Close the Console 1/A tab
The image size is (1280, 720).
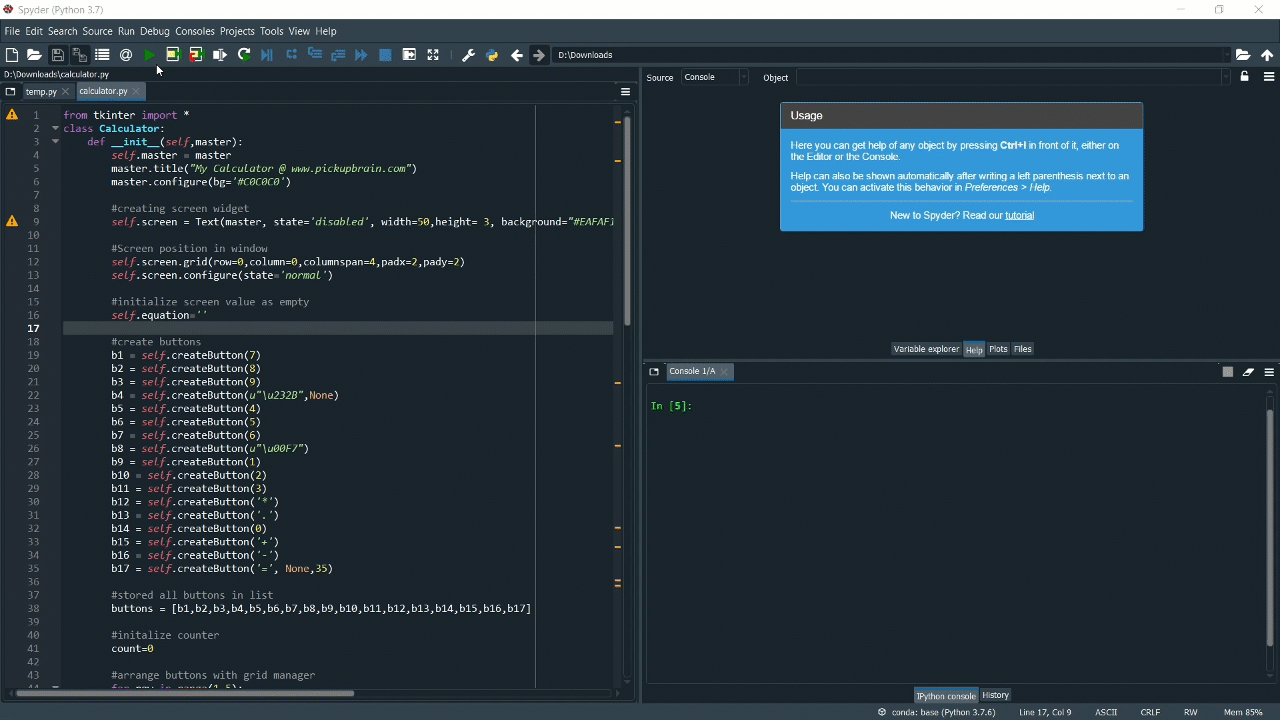coord(726,371)
